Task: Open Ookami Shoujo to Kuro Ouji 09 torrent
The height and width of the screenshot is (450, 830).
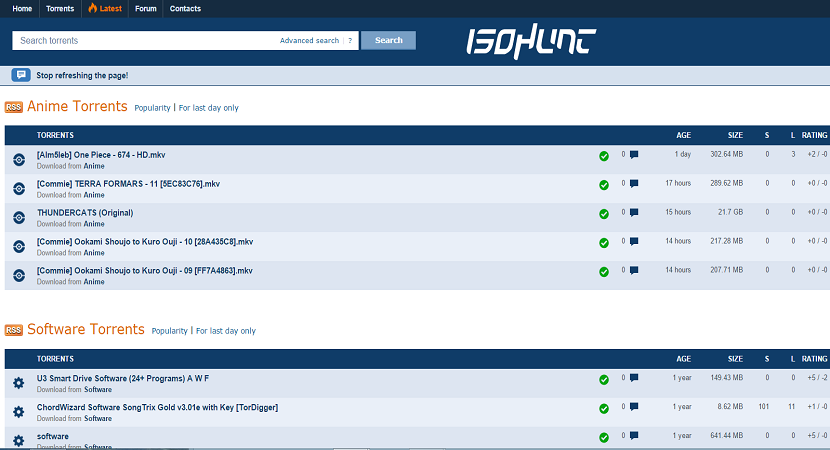Action: (x=145, y=271)
